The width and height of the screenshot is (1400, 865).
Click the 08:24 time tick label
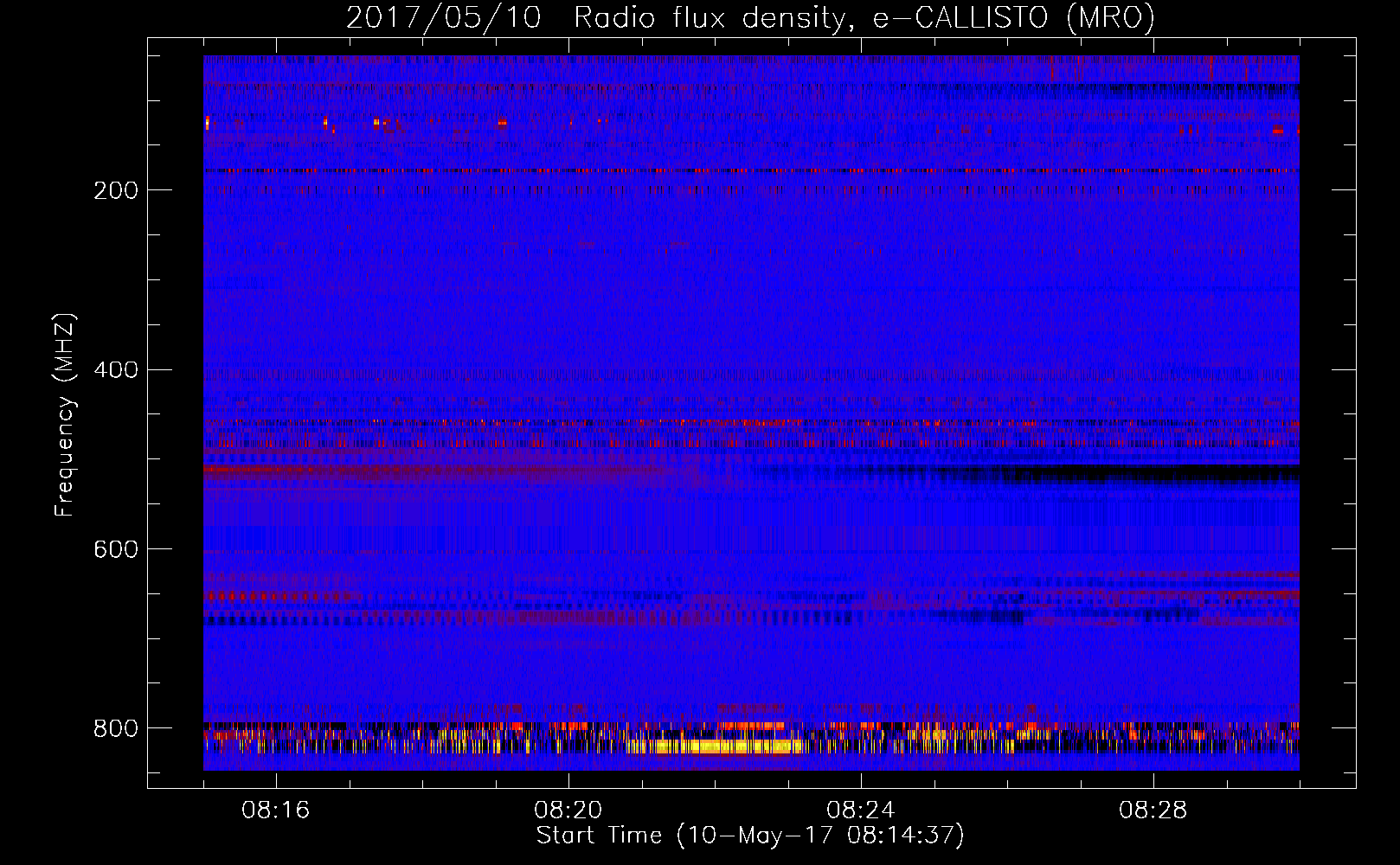click(861, 810)
